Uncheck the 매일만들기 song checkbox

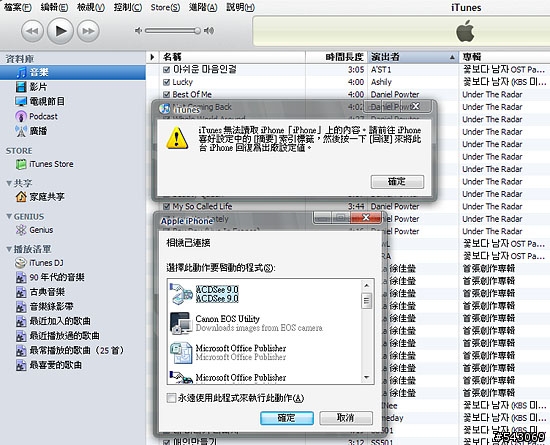point(167,442)
